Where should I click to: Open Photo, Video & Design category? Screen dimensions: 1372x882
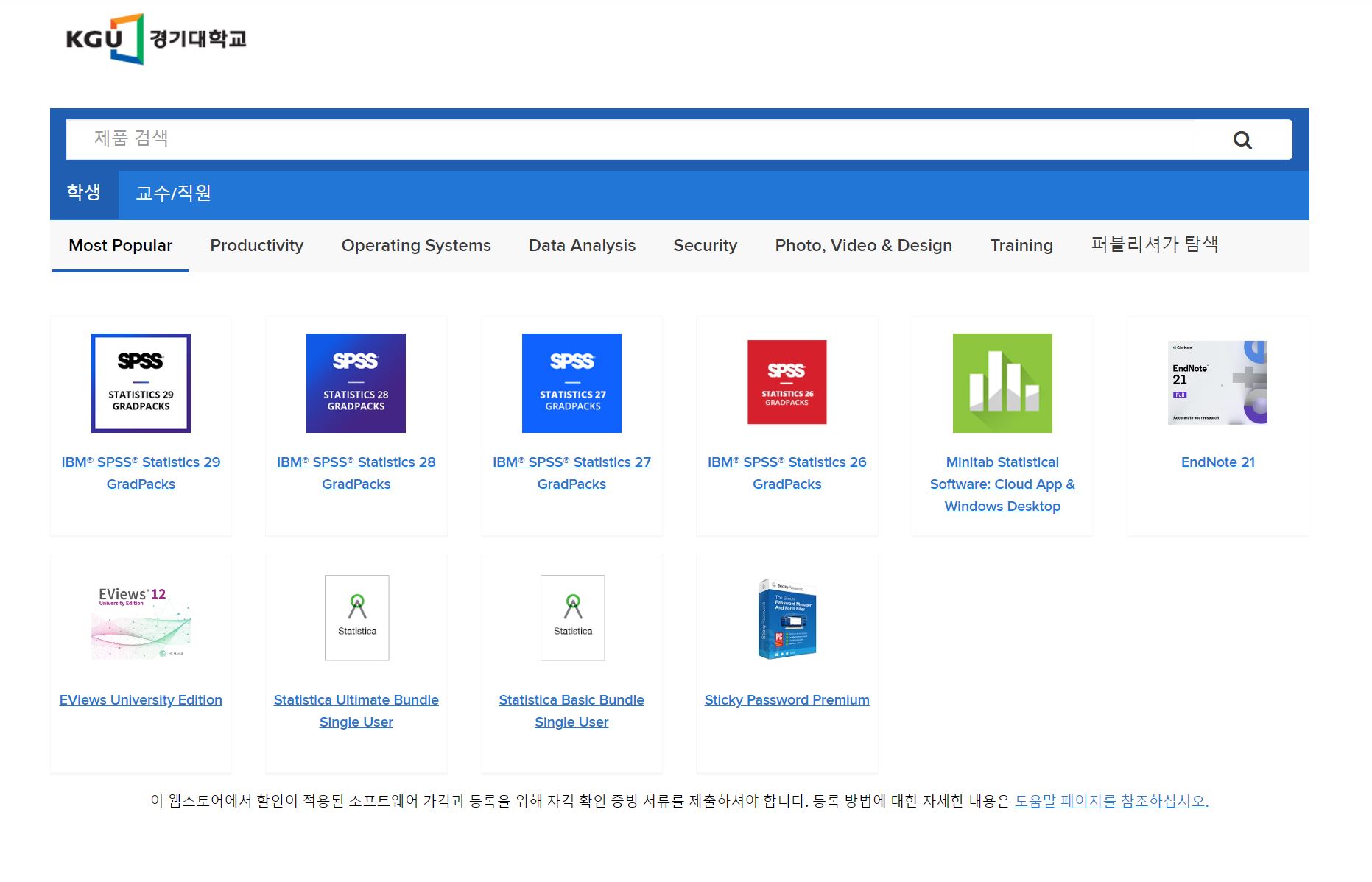(863, 246)
